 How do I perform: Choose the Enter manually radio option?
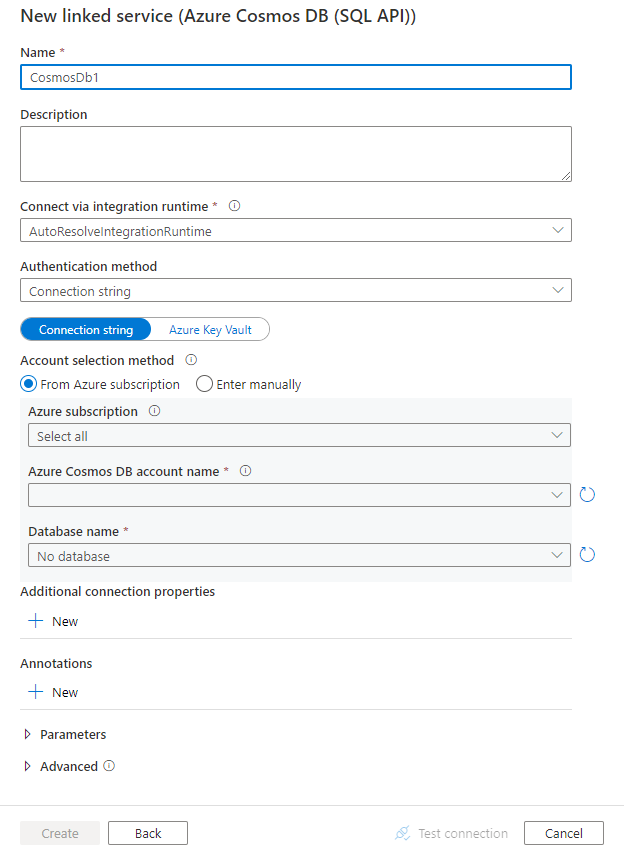(205, 384)
